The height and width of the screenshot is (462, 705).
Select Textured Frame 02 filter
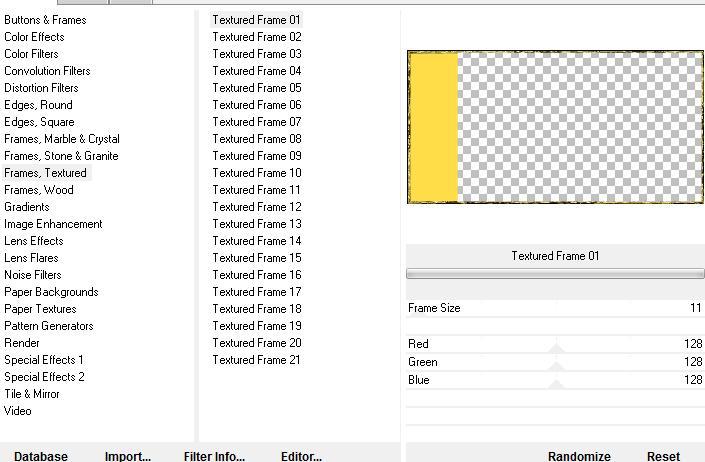coord(256,37)
